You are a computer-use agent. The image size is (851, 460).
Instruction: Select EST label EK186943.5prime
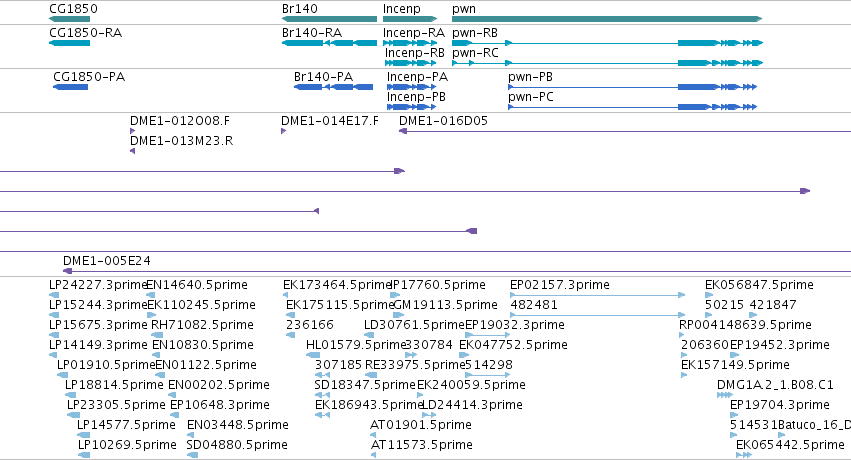[369, 405]
